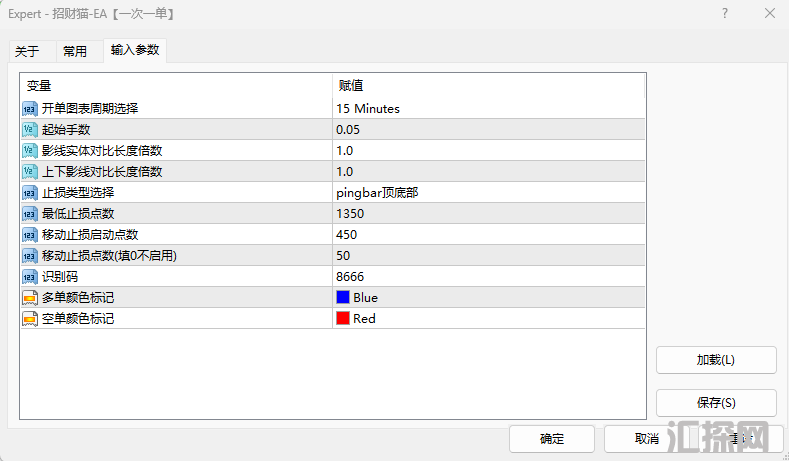Click the icon beside 止损类型选择
This screenshot has height=461, width=789.
tap(30, 192)
